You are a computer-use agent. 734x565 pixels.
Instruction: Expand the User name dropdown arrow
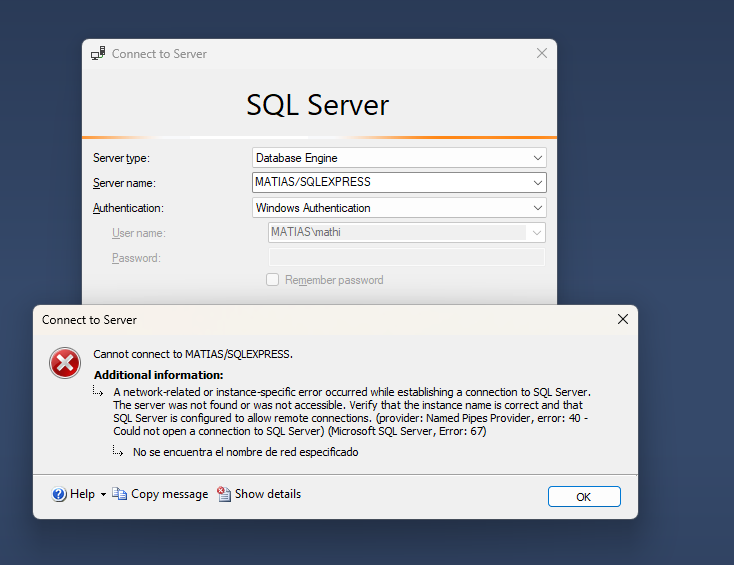536,233
